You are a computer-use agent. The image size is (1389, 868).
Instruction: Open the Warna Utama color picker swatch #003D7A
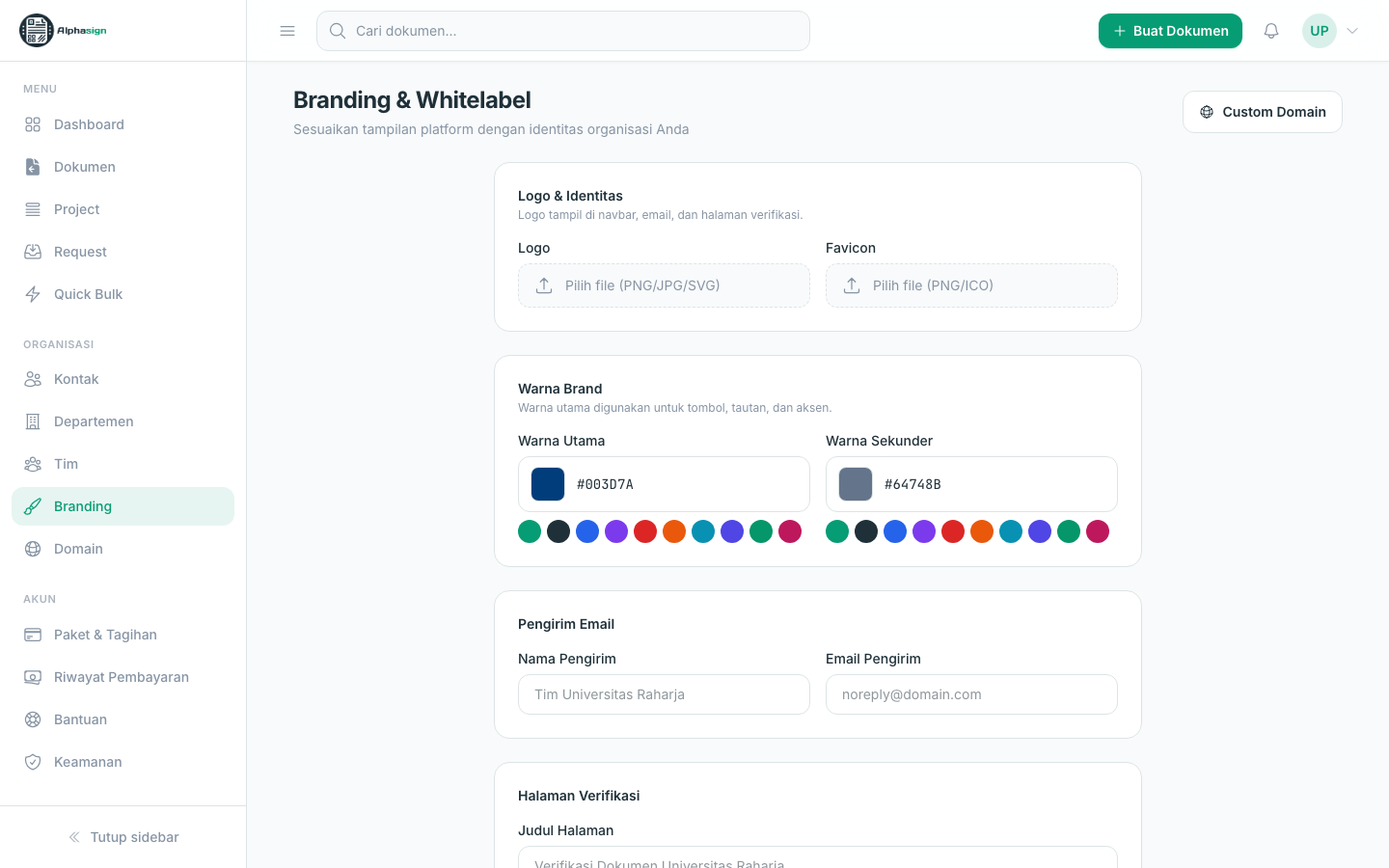pyautogui.click(x=548, y=484)
